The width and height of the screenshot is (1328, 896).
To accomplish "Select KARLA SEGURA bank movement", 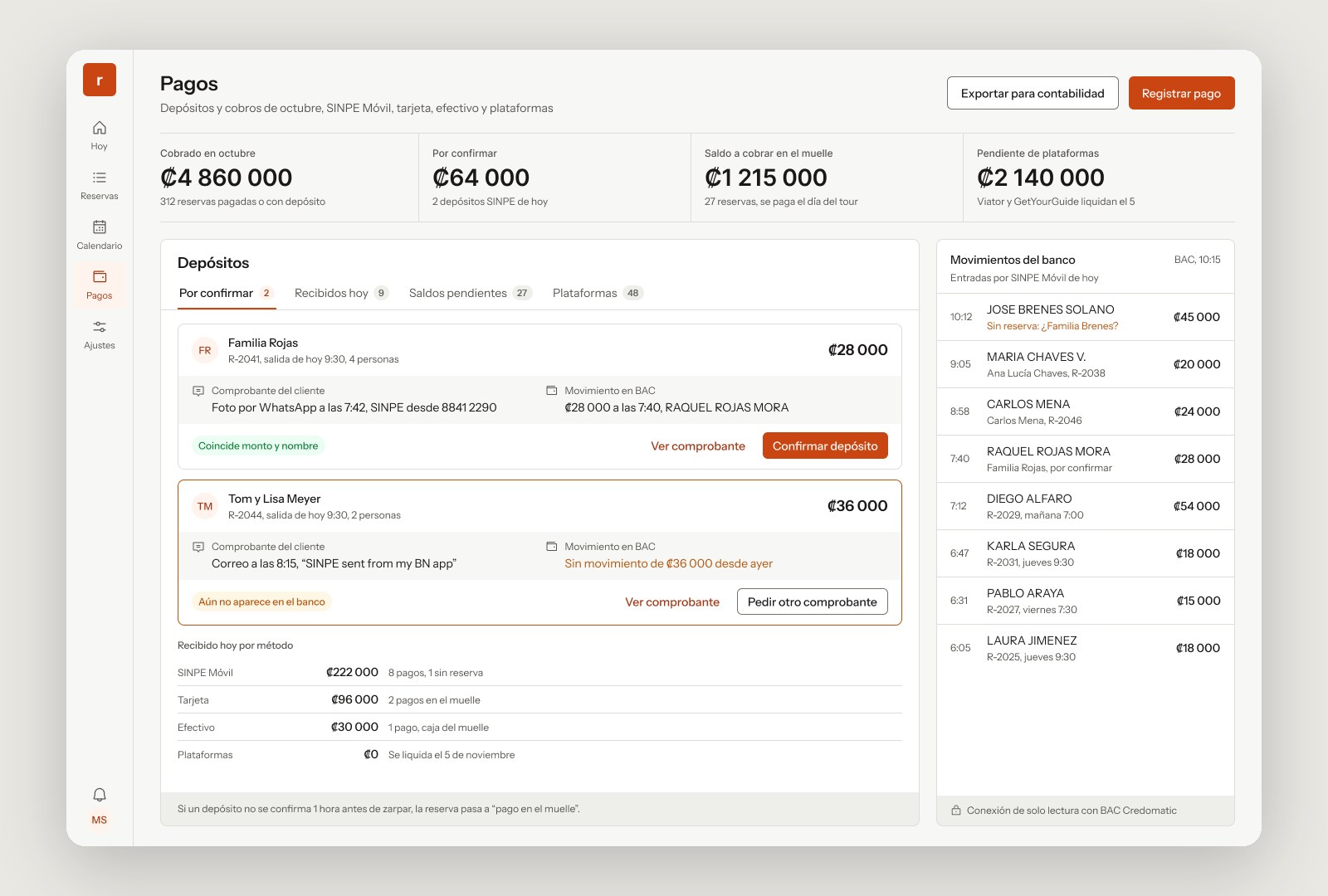I will 1086,553.
